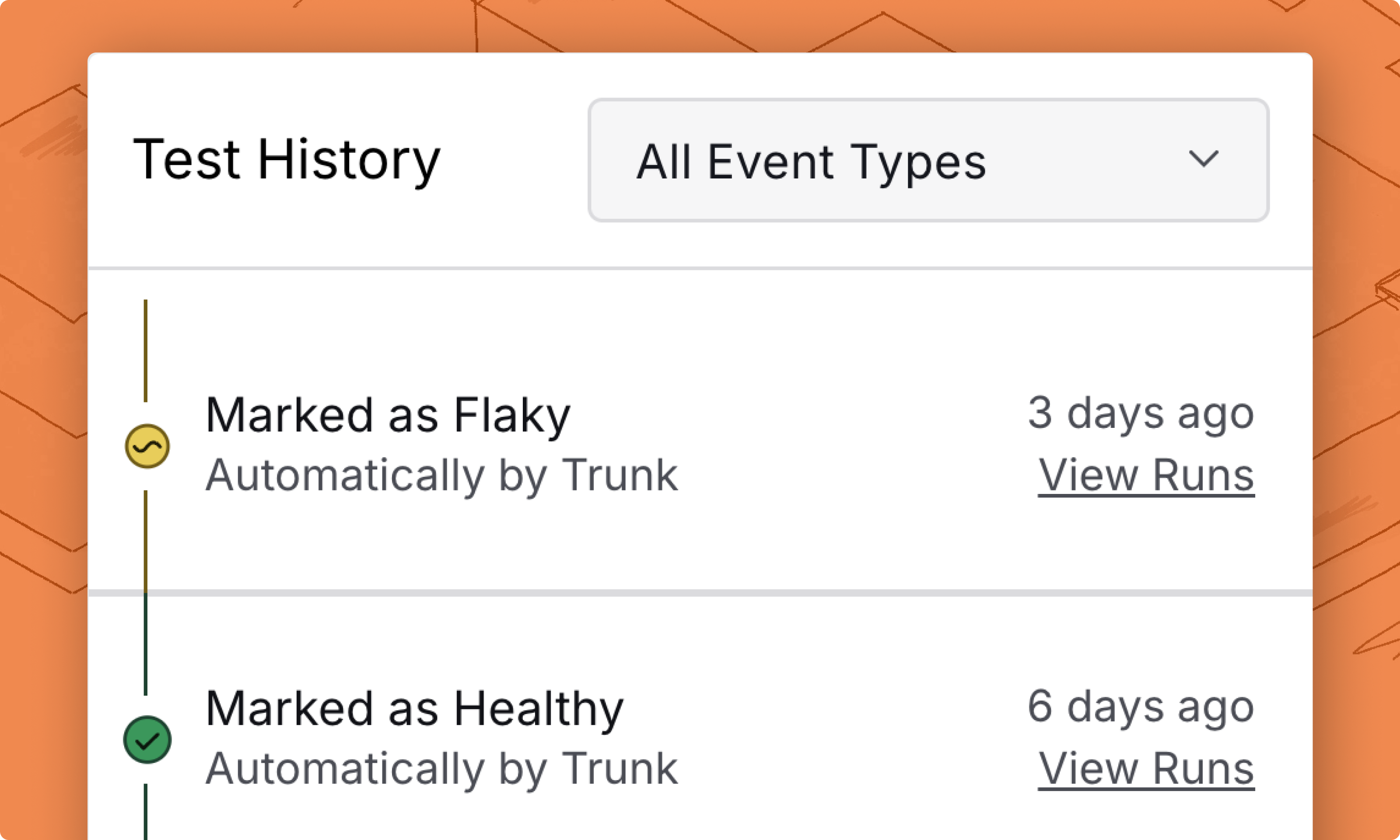Screen dimensions: 1400x840
Task: Click Automatically by Trunk under Marked as Healthy
Action: pyautogui.click(x=441, y=769)
